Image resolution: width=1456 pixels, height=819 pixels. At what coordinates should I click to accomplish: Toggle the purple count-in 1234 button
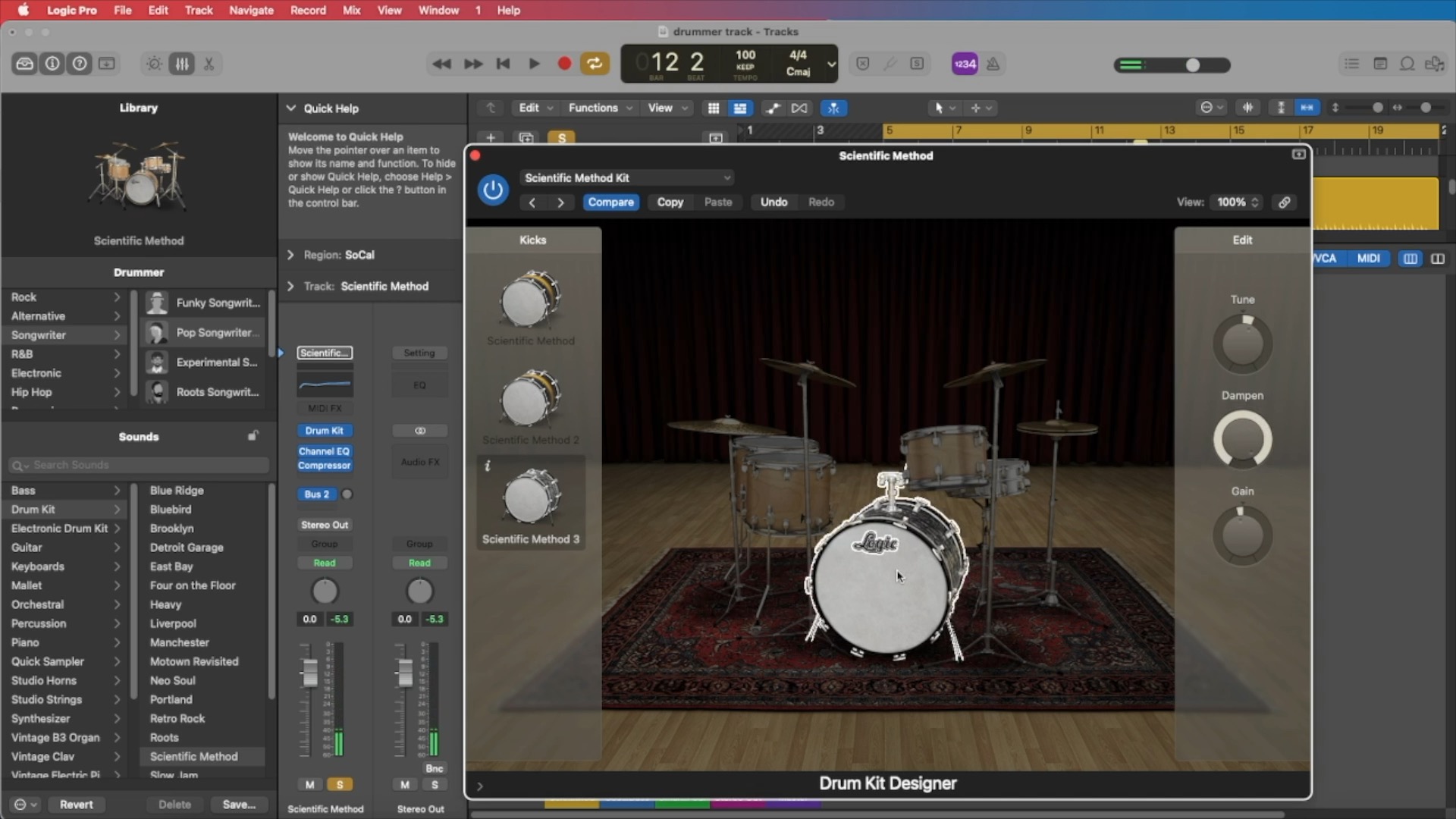coord(965,64)
